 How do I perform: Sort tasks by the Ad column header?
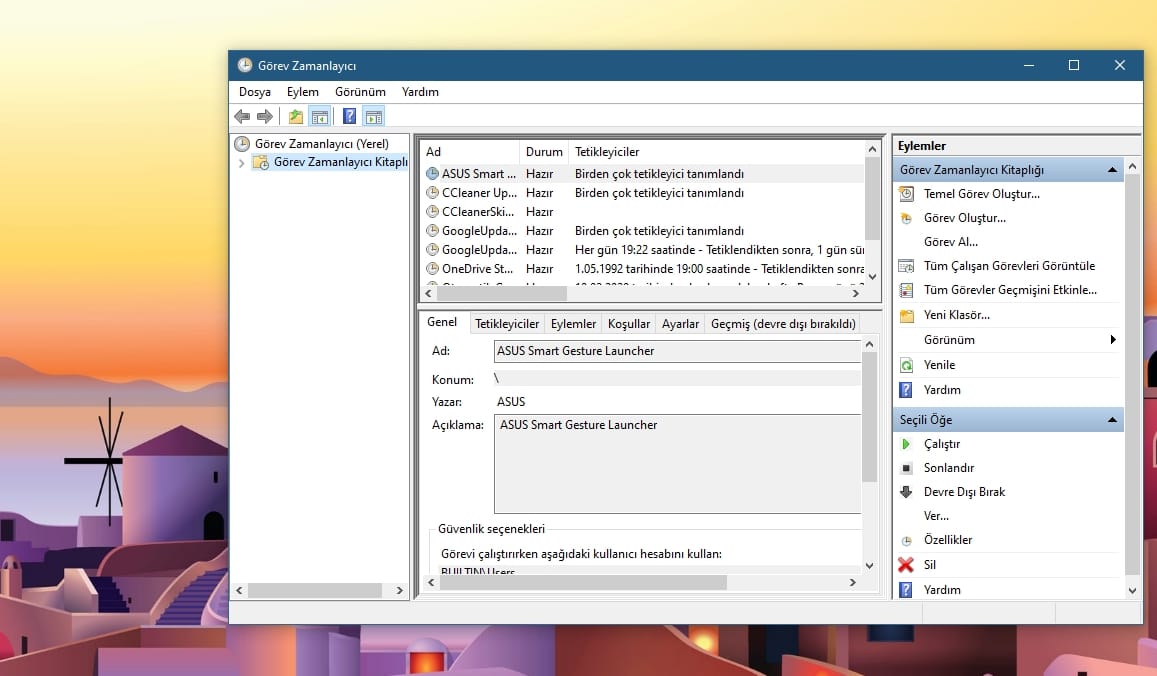click(470, 152)
